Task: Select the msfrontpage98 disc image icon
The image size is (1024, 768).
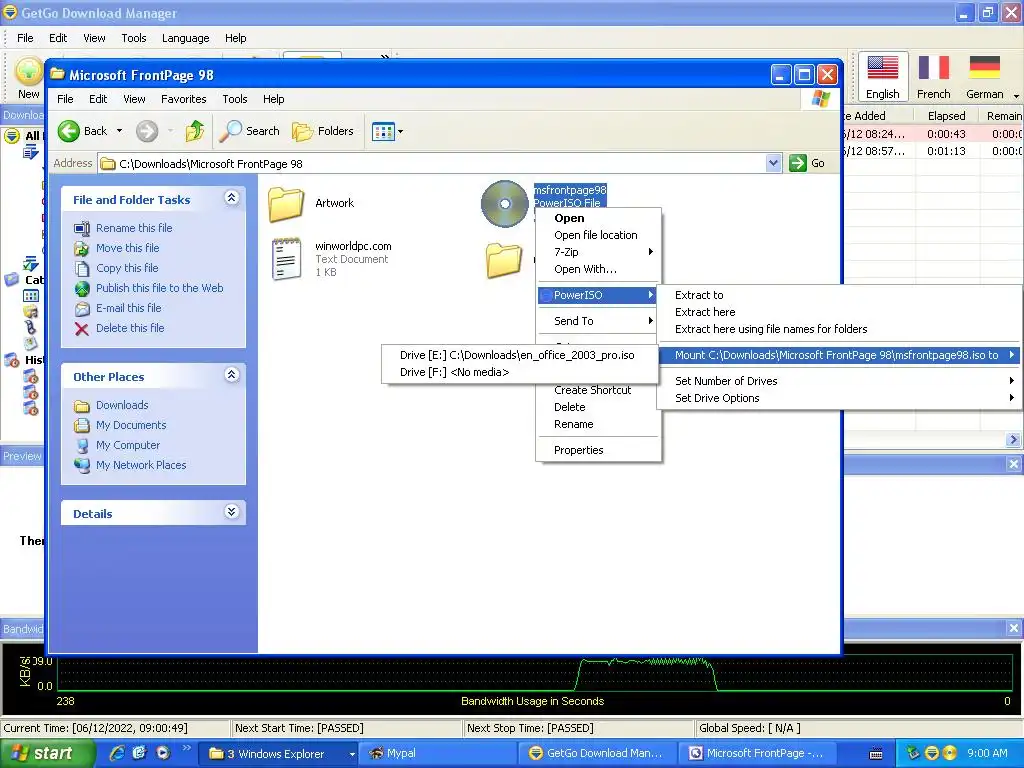Action: [x=504, y=204]
